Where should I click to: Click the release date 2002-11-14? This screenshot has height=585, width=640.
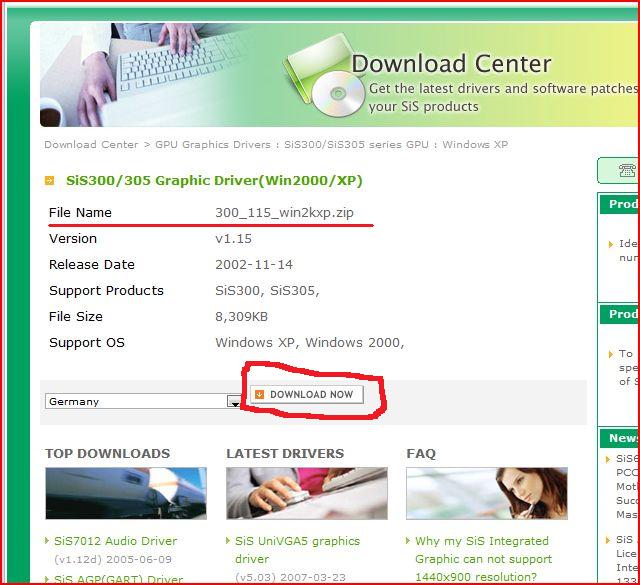point(254,265)
